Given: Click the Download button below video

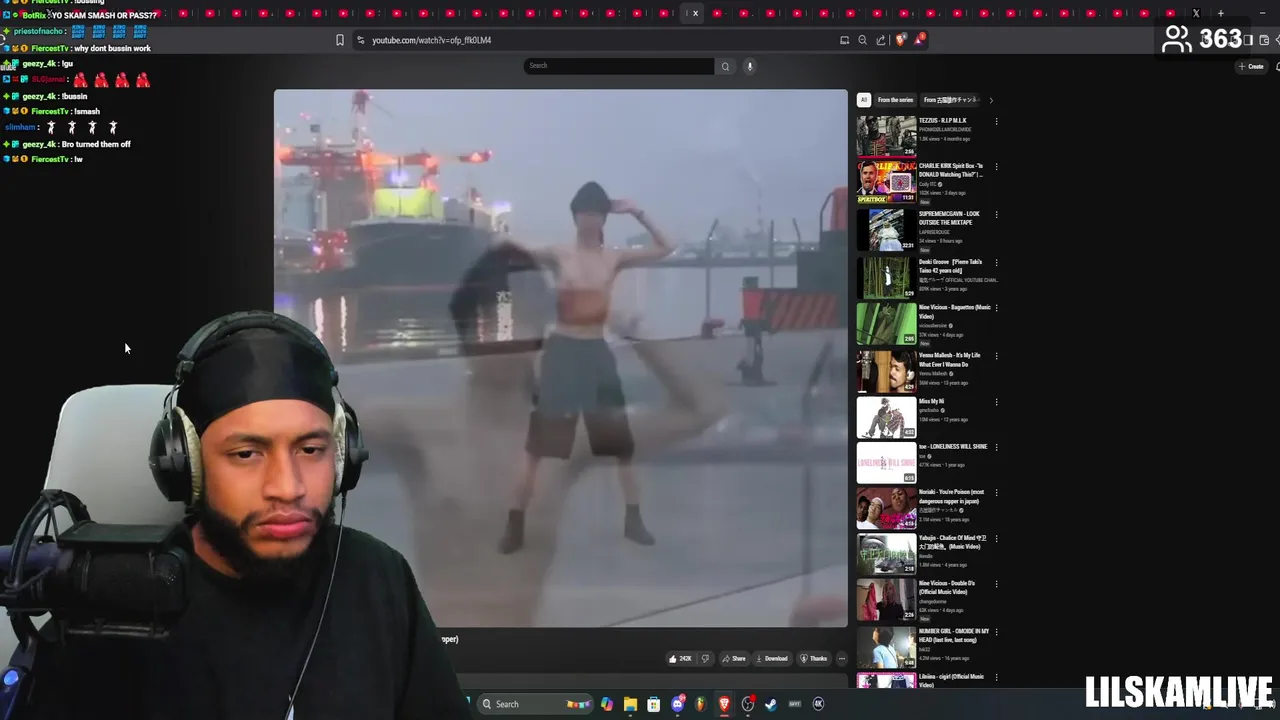Looking at the screenshot, I should [772, 659].
